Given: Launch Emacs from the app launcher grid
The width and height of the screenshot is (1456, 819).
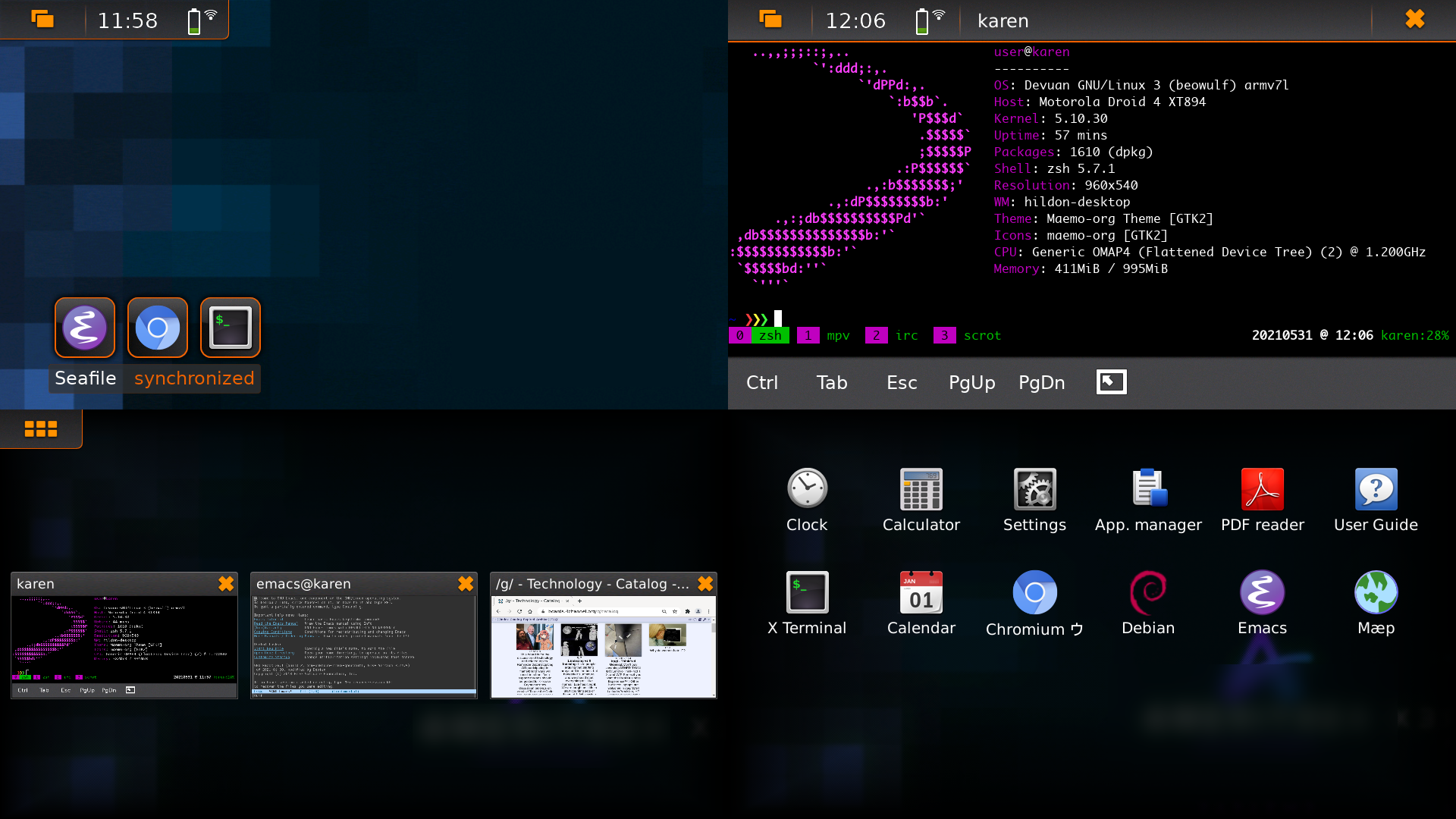Looking at the screenshot, I should (1263, 604).
